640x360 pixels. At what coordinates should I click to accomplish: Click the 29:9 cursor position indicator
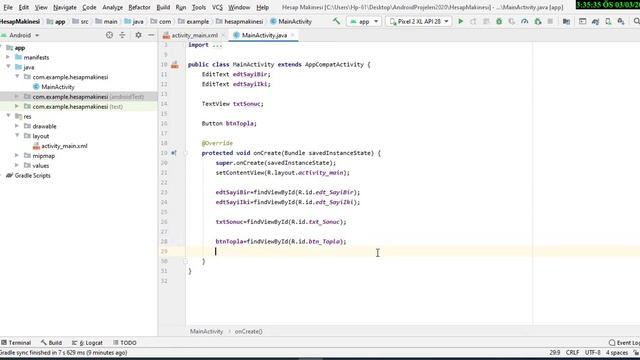555,352
